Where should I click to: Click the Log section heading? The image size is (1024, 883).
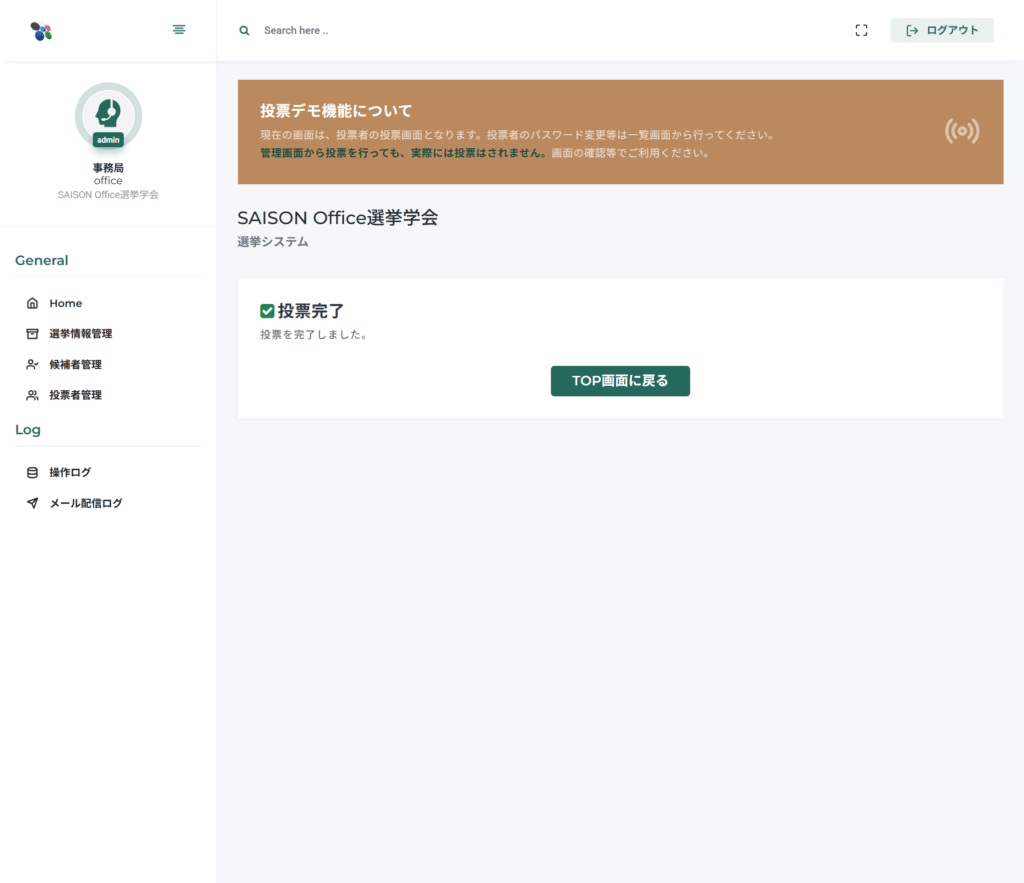[x=28, y=430]
